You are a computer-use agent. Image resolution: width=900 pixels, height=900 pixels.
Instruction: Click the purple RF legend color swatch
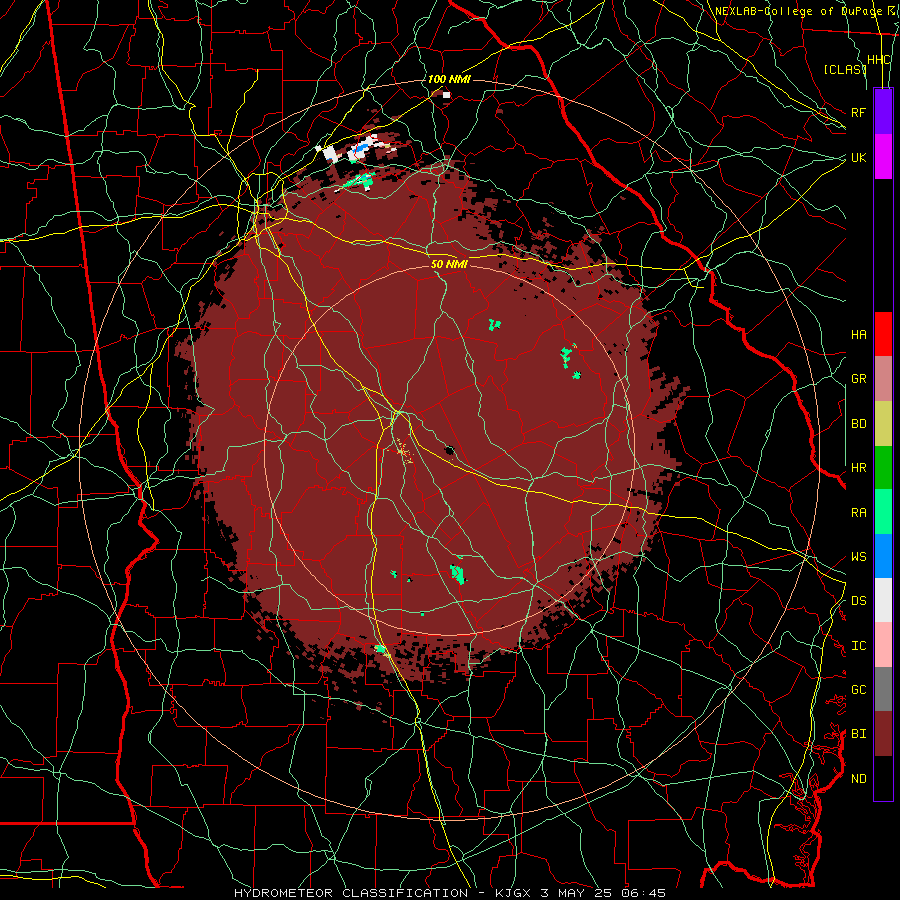883,112
